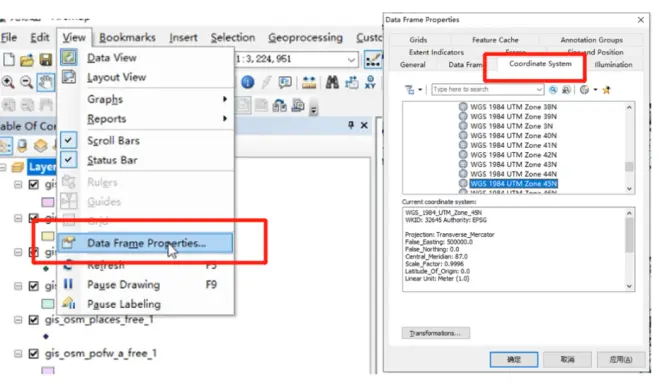Click List By Source icon
This screenshot has height=388, width=660.
pos(23,146)
